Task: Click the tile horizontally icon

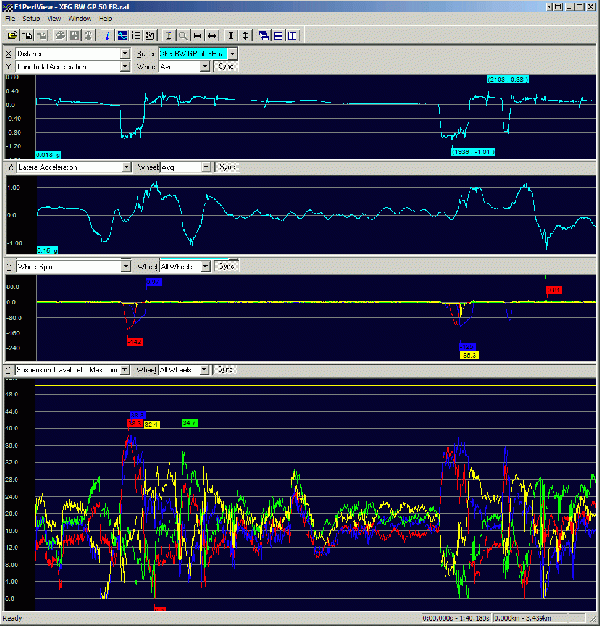Action: [278, 35]
